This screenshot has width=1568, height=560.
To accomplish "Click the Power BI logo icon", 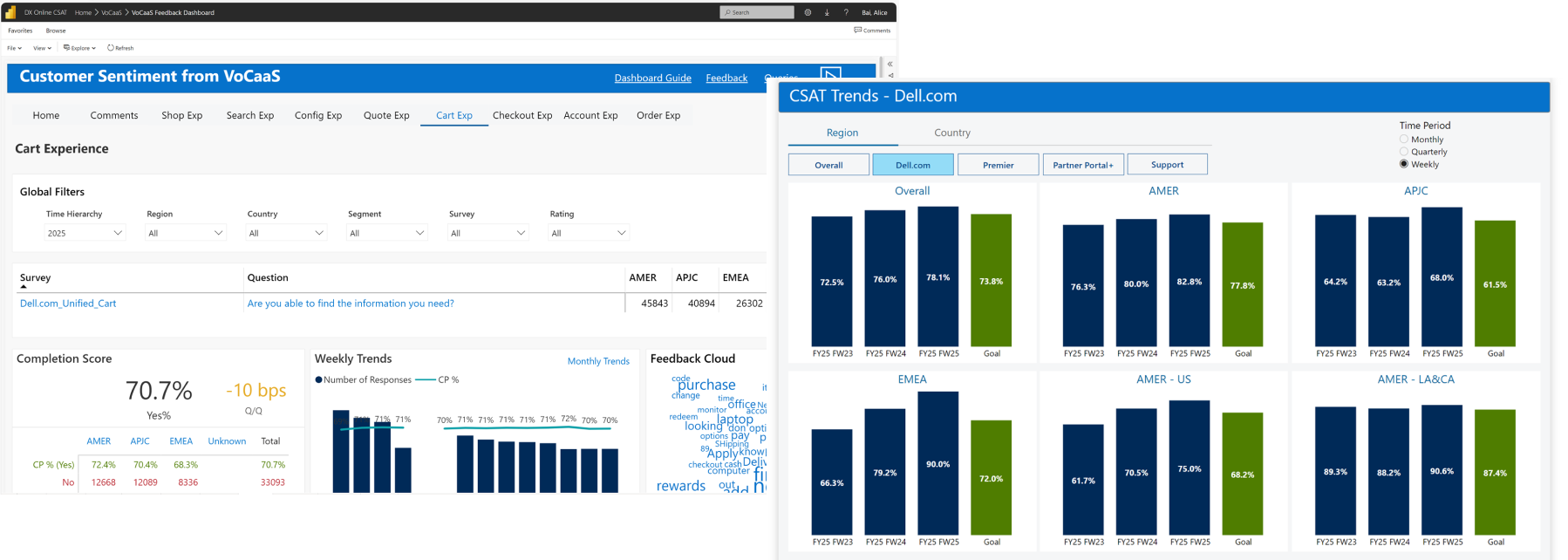I will point(10,12).
